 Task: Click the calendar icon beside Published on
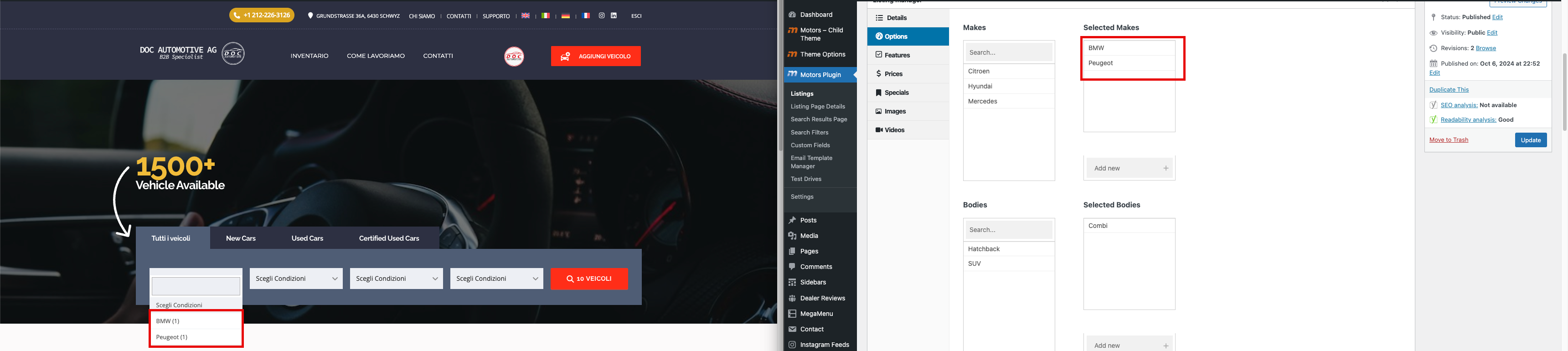tap(1434, 63)
